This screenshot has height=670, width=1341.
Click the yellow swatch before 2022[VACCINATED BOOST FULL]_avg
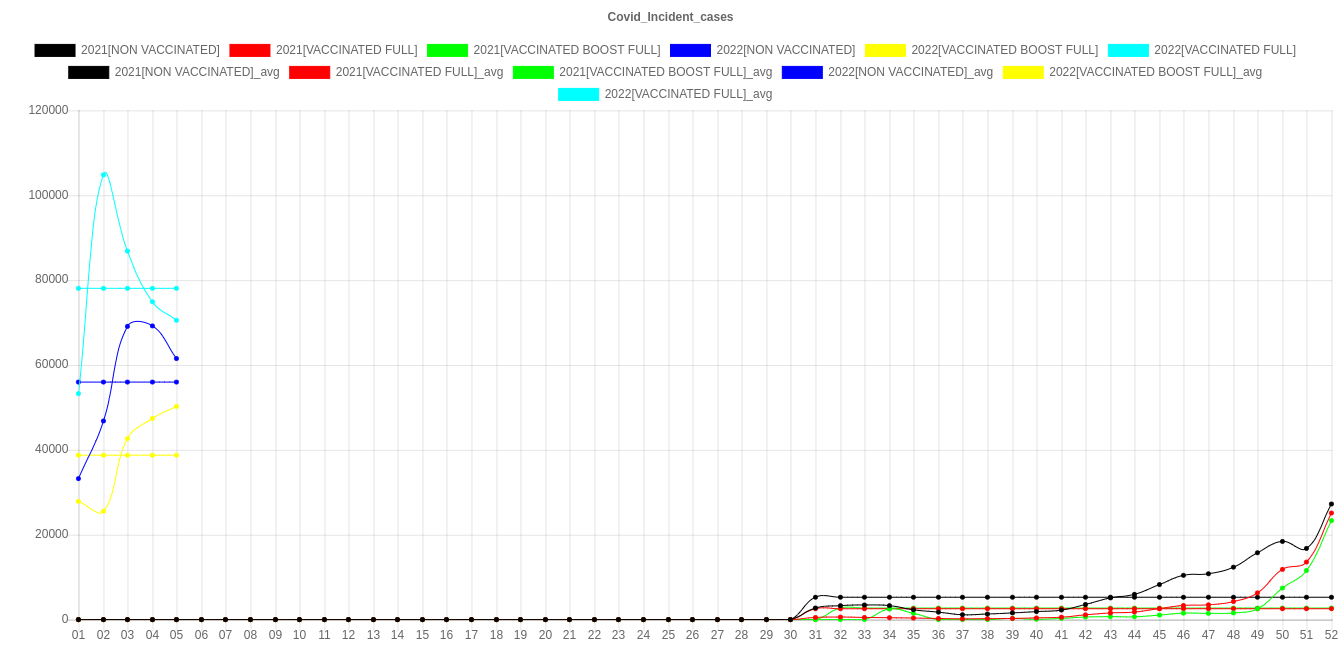click(x=1022, y=72)
